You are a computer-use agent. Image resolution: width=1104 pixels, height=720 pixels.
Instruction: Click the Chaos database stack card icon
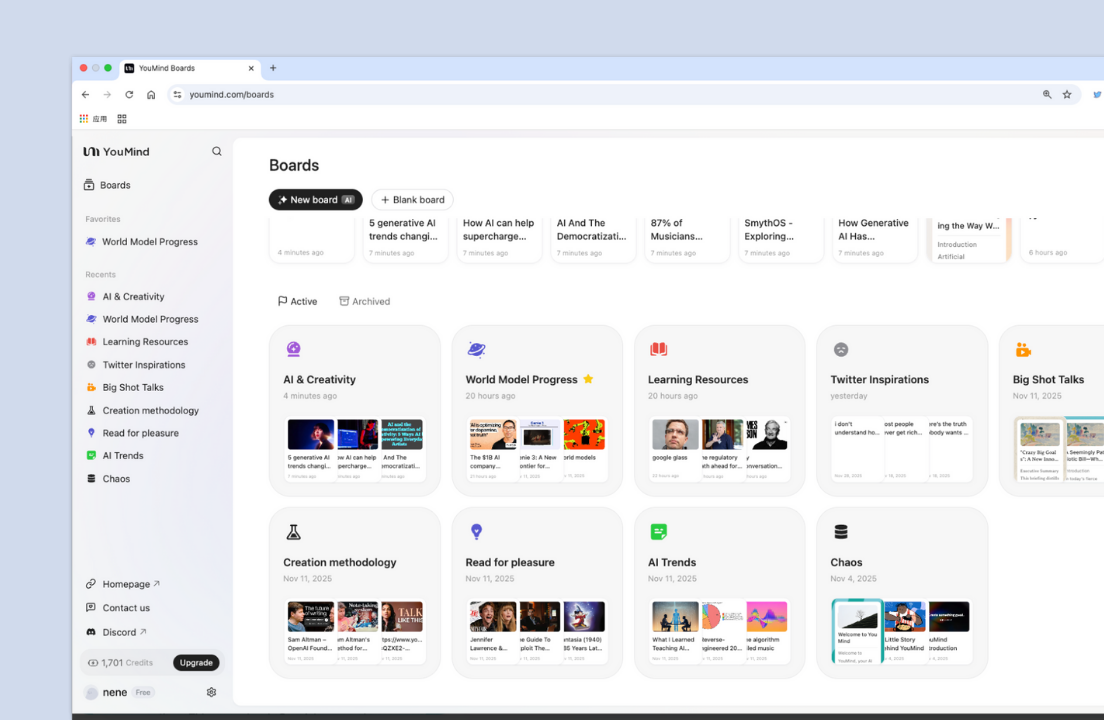841,532
